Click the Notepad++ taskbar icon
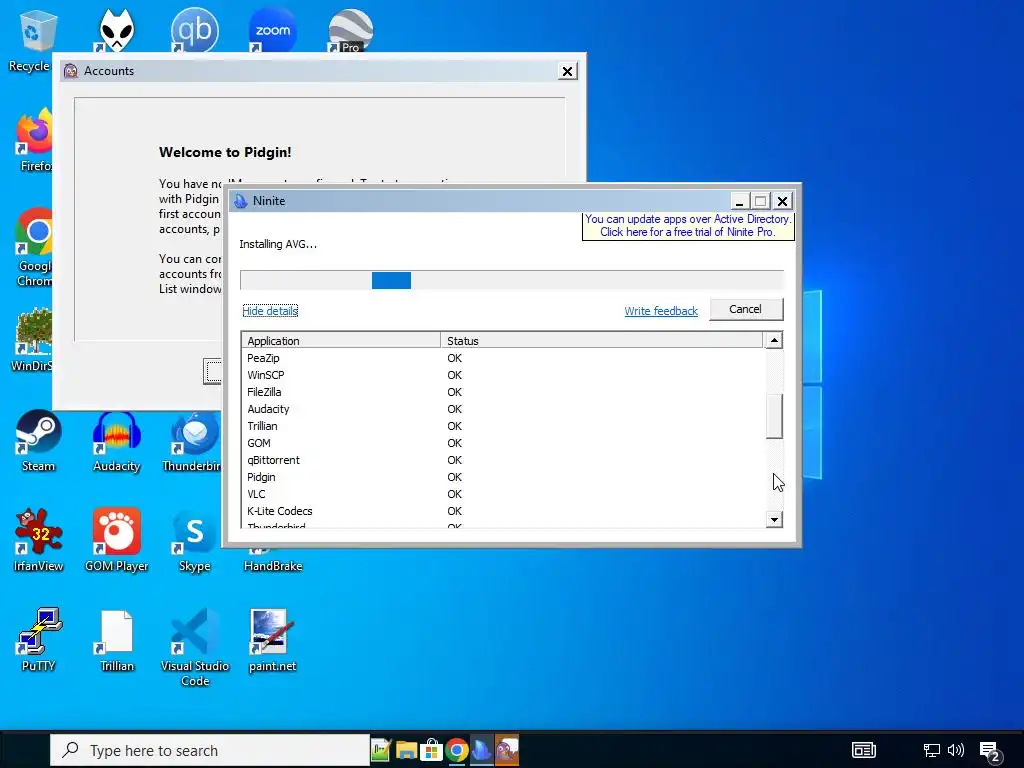1024x768 pixels. coord(381,750)
